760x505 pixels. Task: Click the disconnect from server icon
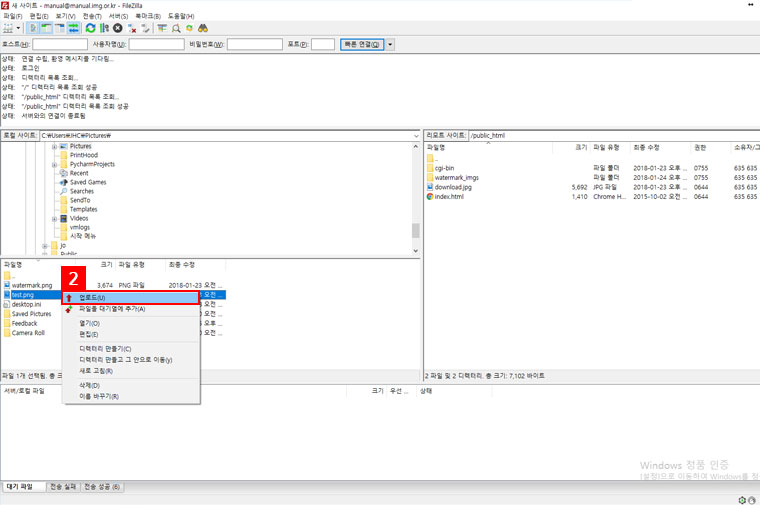pos(132,29)
